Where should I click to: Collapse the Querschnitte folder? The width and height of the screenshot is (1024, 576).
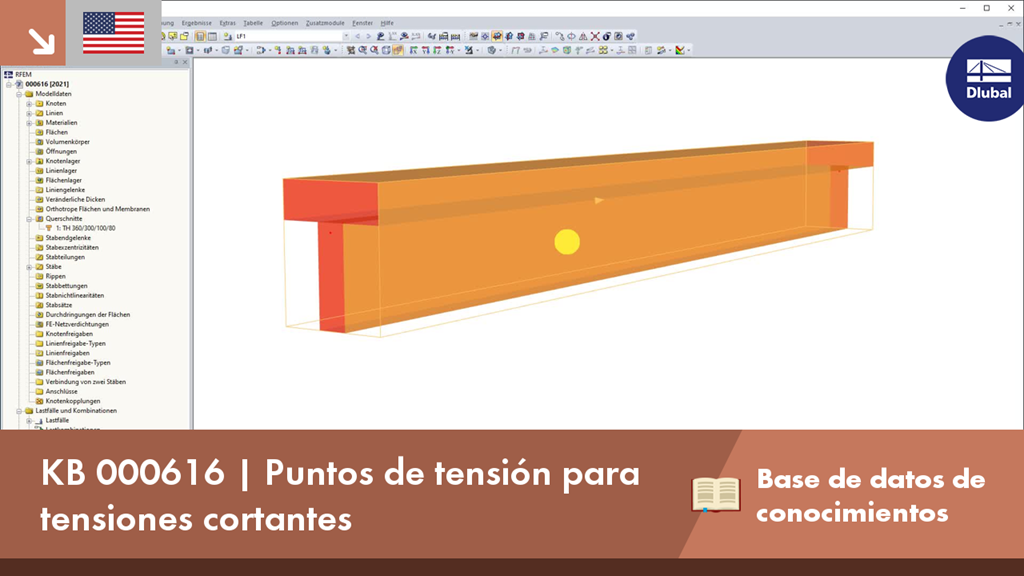tap(29, 219)
